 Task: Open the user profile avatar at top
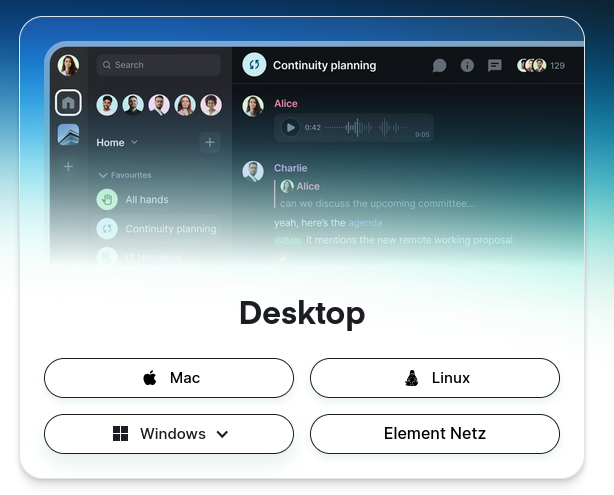click(68, 65)
